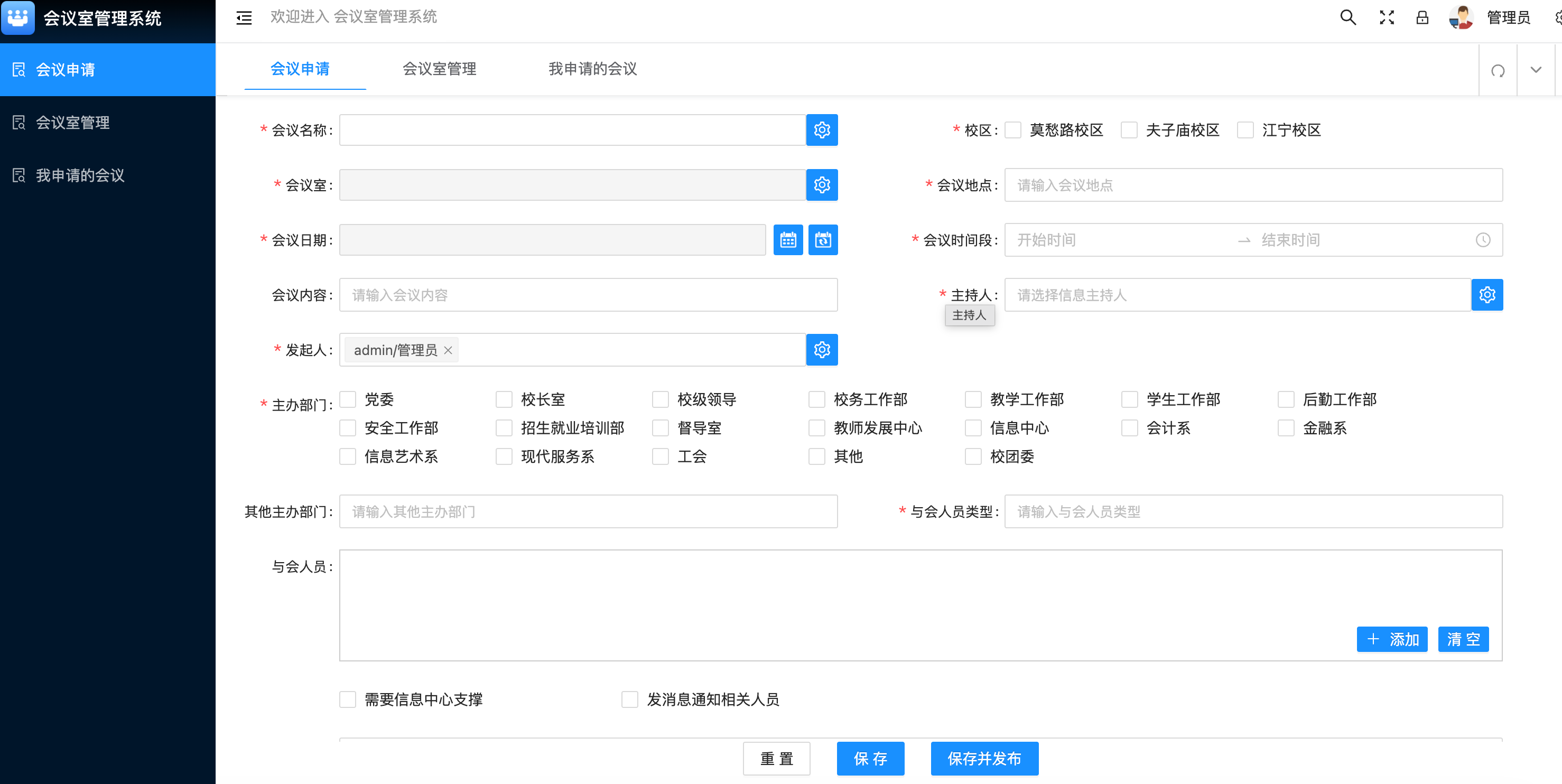Click the sidebar 我申请的会议 icon
The height and width of the screenshot is (784, 1562).
click(19, 175)
